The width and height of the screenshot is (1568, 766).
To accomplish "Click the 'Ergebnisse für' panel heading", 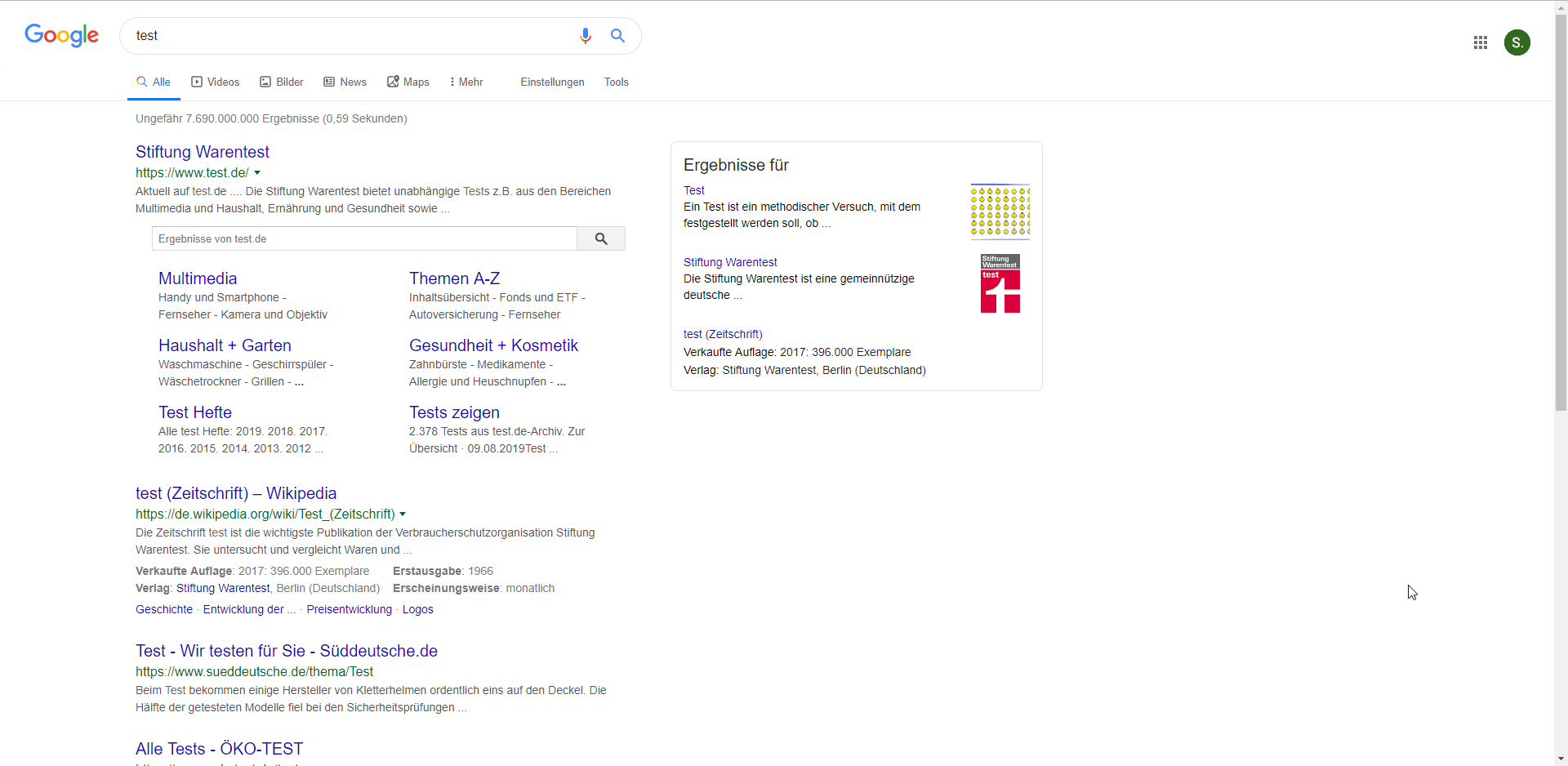I will pos(736,165).
